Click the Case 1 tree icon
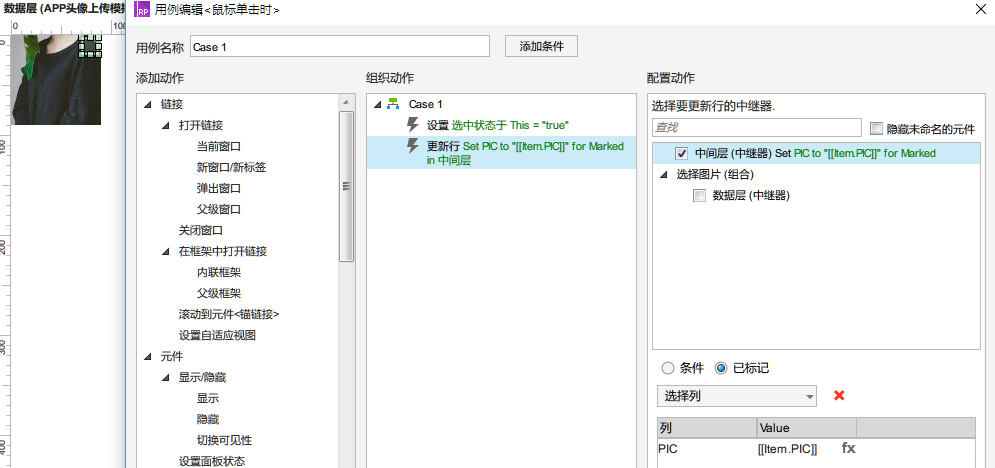995x468 pixels. point(393,104)
